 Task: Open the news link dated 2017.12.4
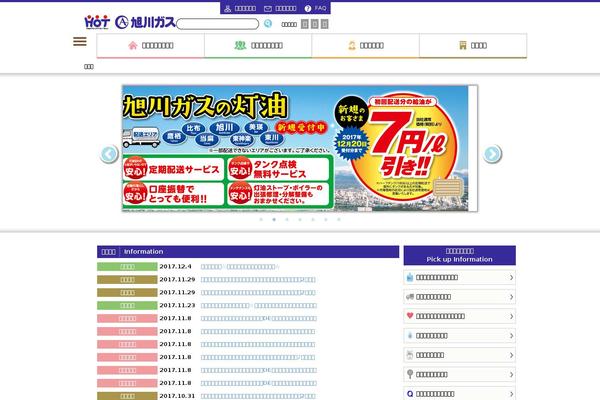point(240,267)
